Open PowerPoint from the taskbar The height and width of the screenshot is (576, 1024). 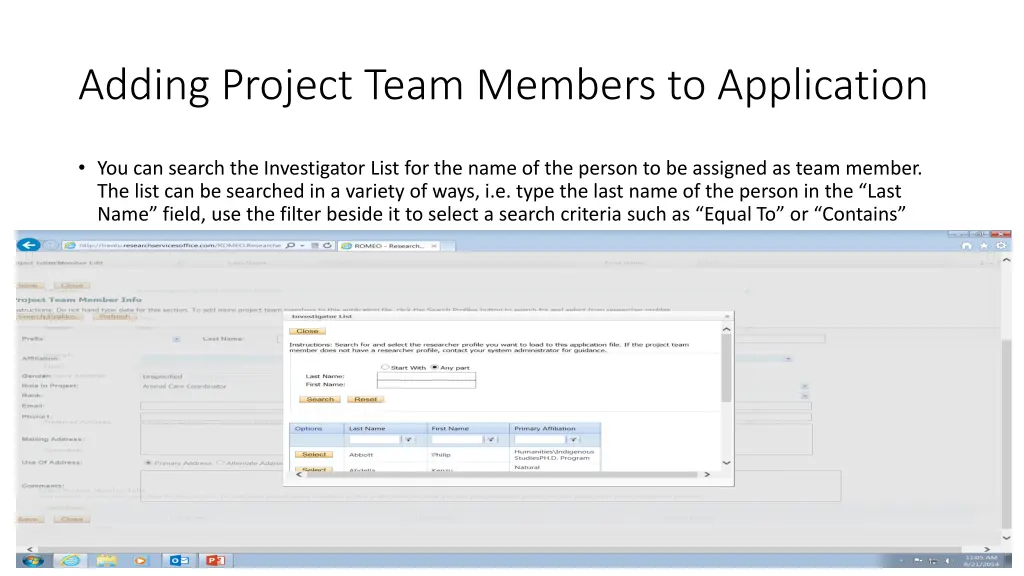pos(216,560)
